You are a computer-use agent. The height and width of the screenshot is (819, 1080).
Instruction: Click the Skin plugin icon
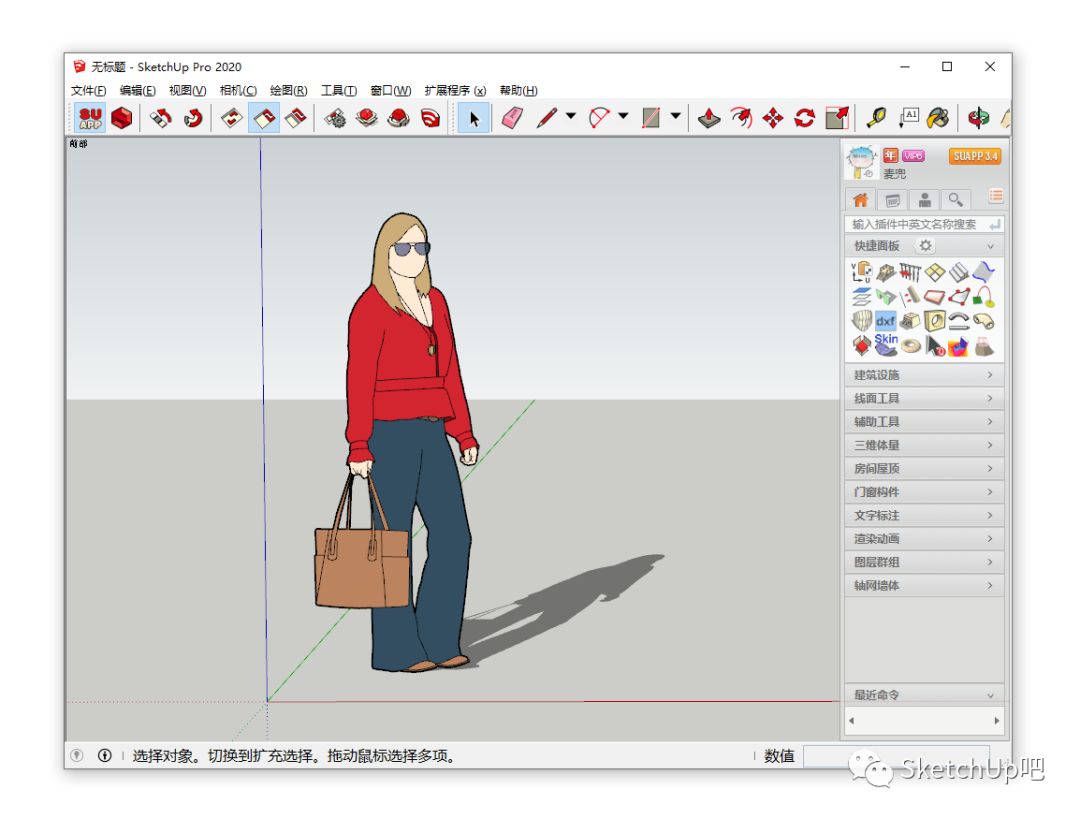click(x=886, y=344)
